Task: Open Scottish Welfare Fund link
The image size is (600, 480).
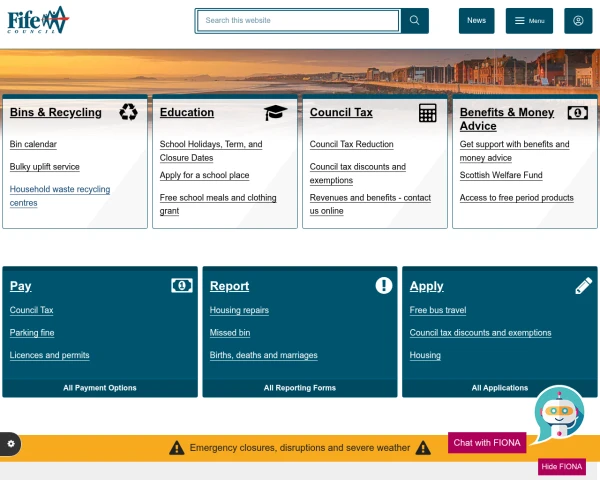Action: [x=501, y=175]
